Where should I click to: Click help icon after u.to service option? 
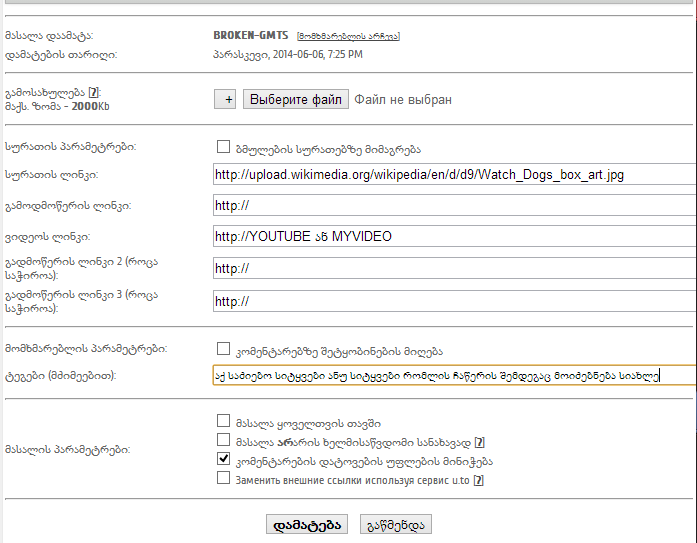(x=478, y=480)
